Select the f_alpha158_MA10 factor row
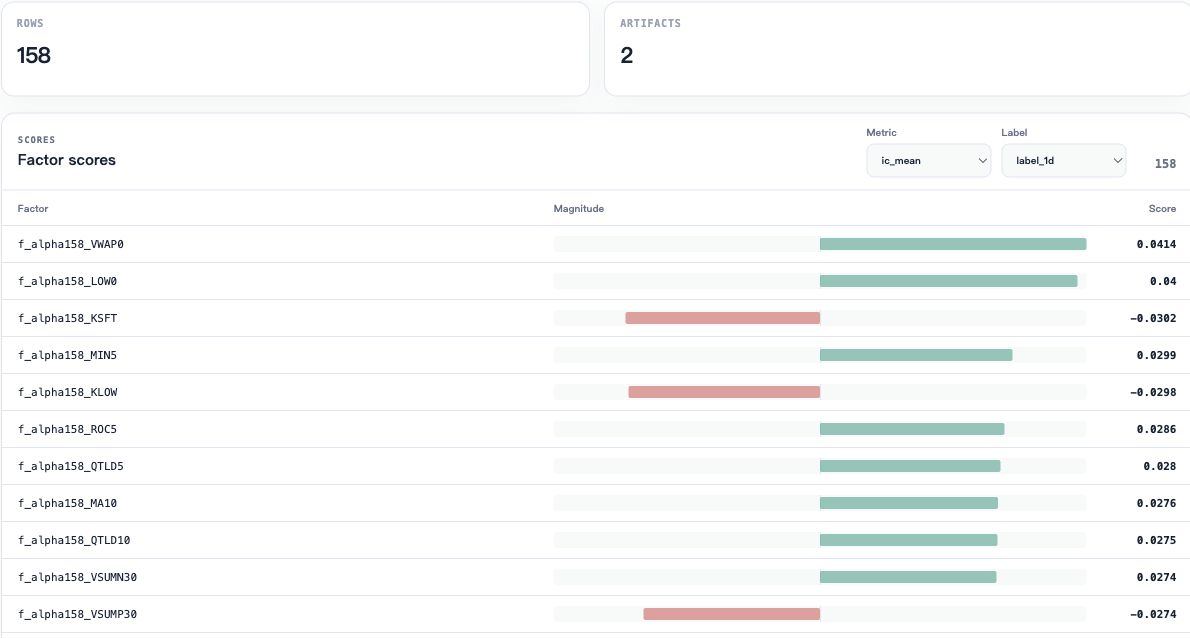Viewport: 1190px width, 638px height. 596,503
